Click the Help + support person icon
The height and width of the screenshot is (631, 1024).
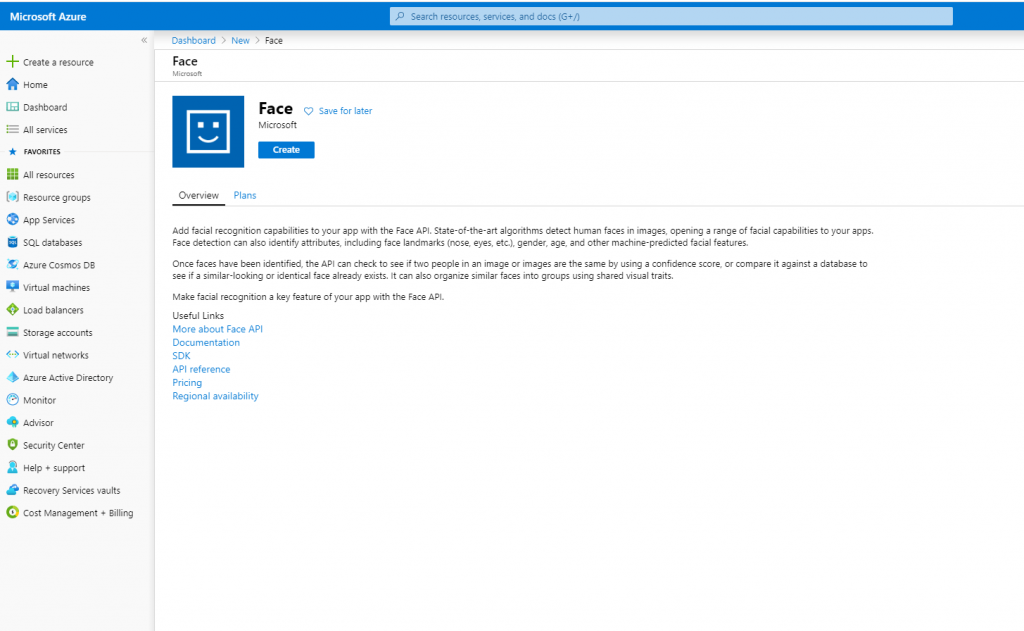[12, 467]
